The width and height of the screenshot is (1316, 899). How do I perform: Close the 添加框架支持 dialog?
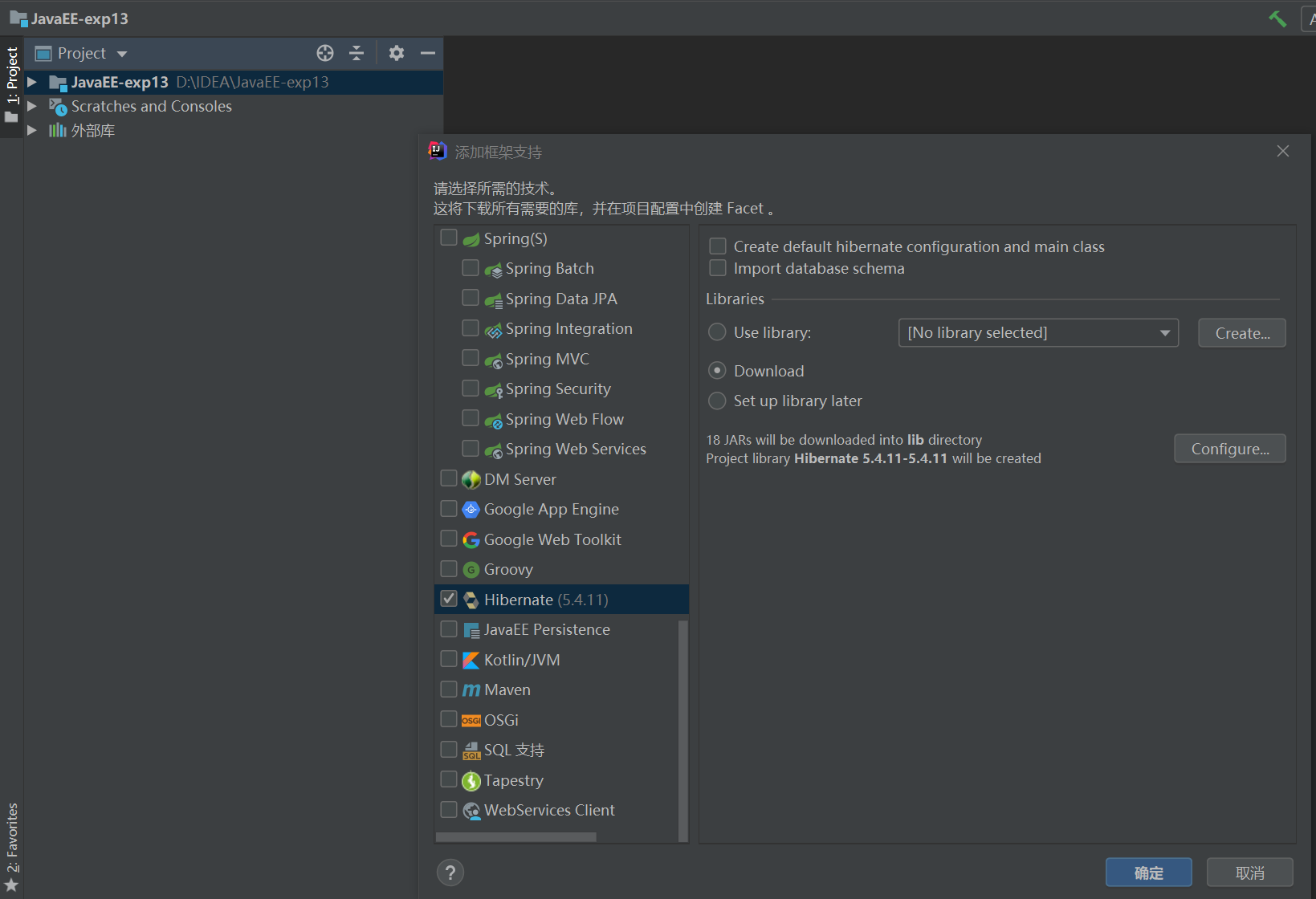[x=1283, y=151]
